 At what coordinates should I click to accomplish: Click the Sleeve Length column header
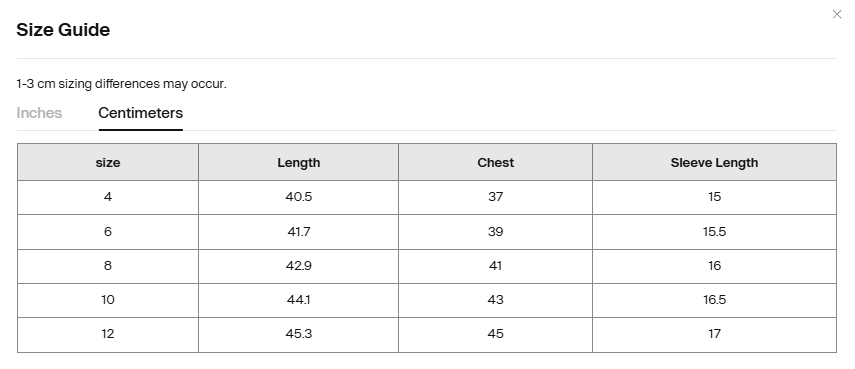(x=714, y=162)
